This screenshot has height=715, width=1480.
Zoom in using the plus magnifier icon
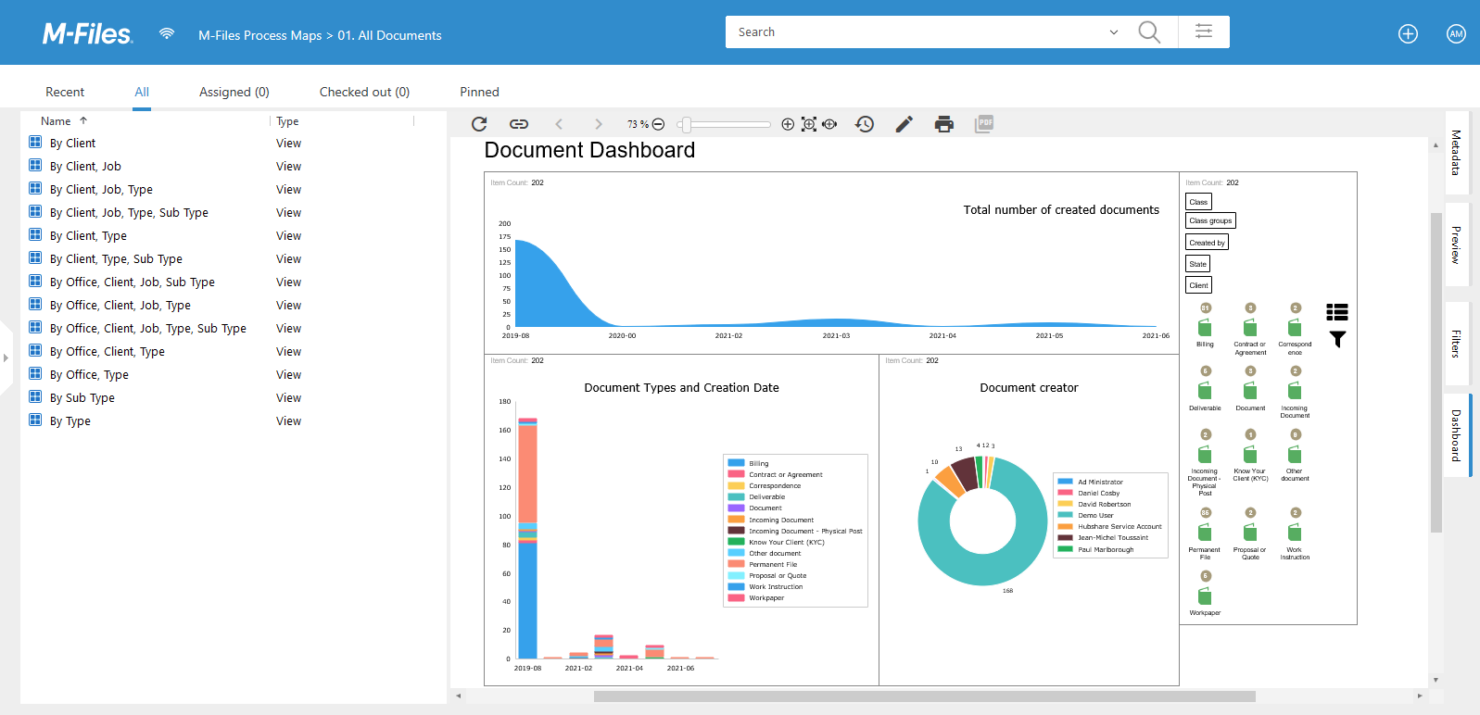click(x=788, y=123)
